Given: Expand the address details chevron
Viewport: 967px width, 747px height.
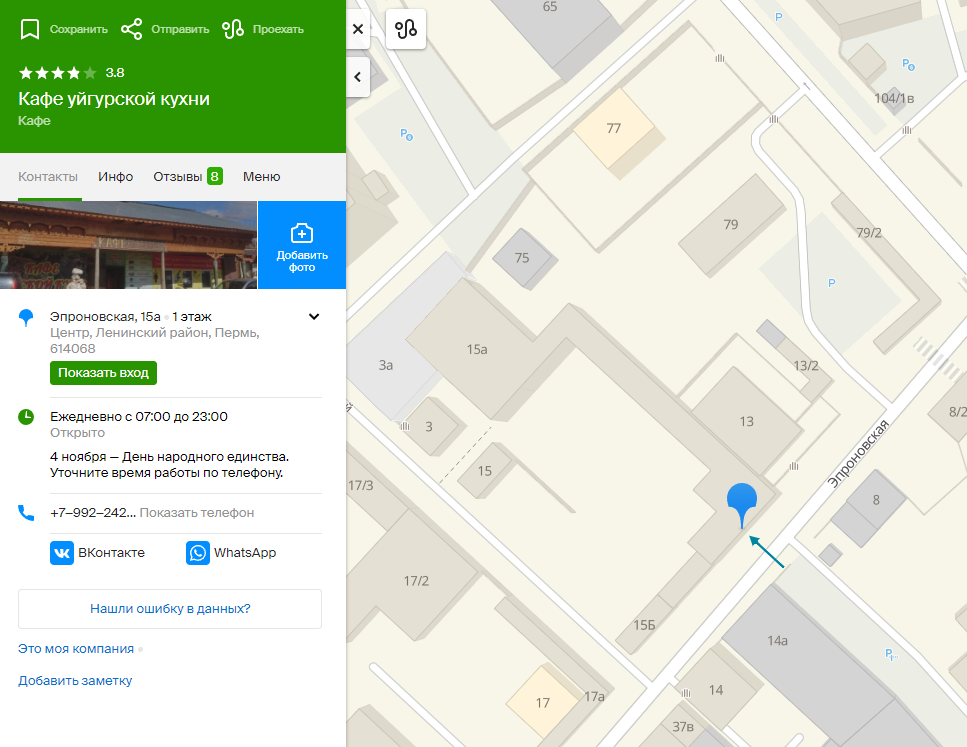Looking at the screenshot, I should [314, 316].
